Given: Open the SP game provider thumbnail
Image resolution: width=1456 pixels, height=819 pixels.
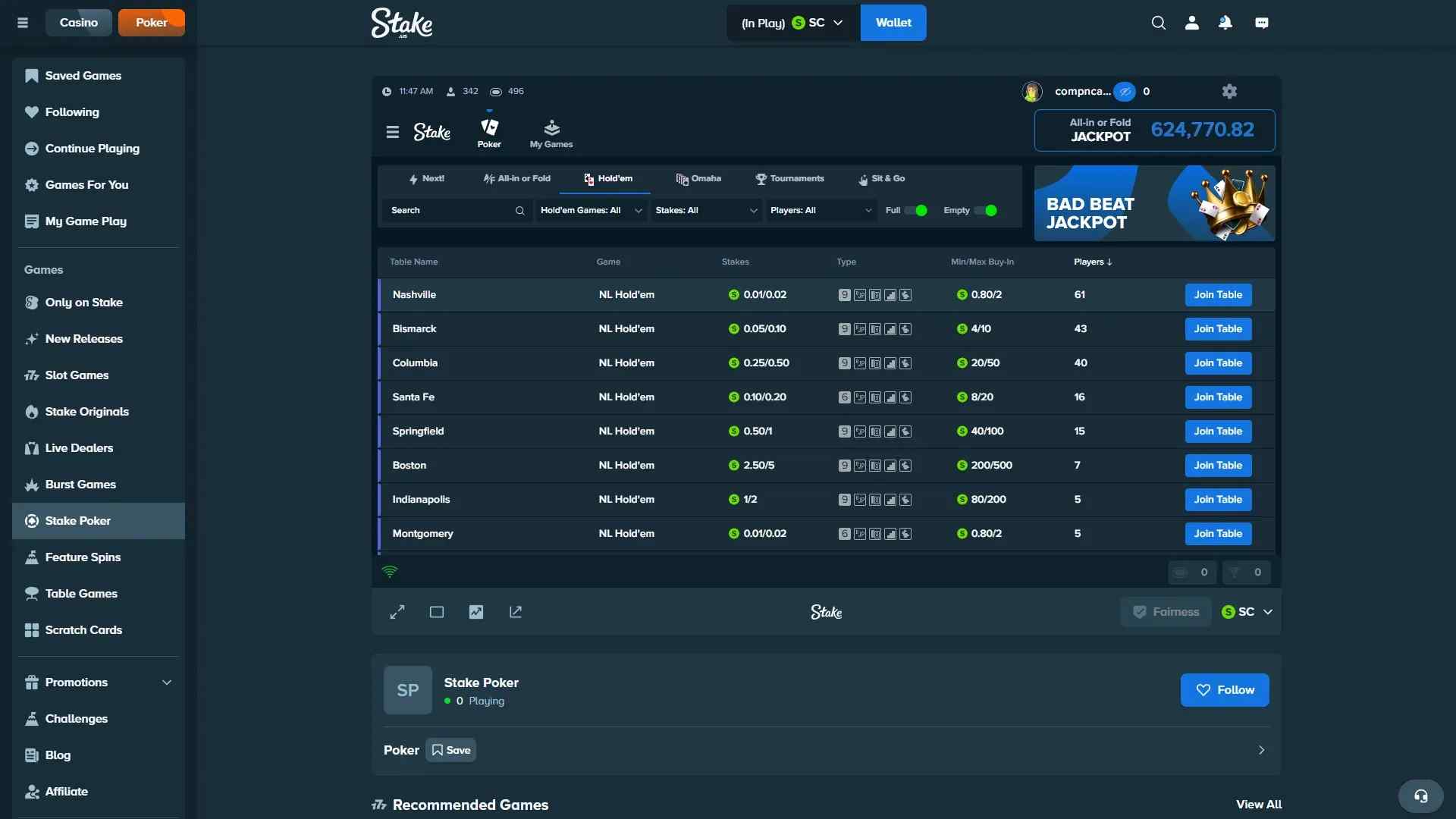Looking at the screenshot, I should coord(408,690).
